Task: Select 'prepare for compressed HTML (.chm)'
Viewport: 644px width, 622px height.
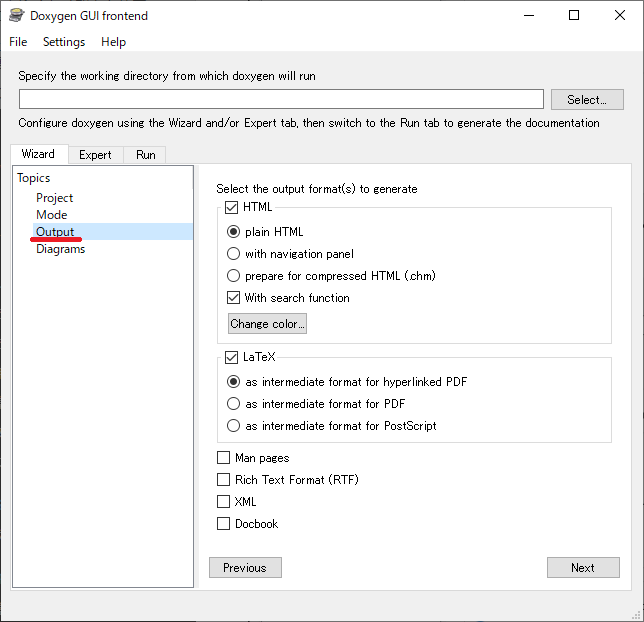Action: point(234,276)
